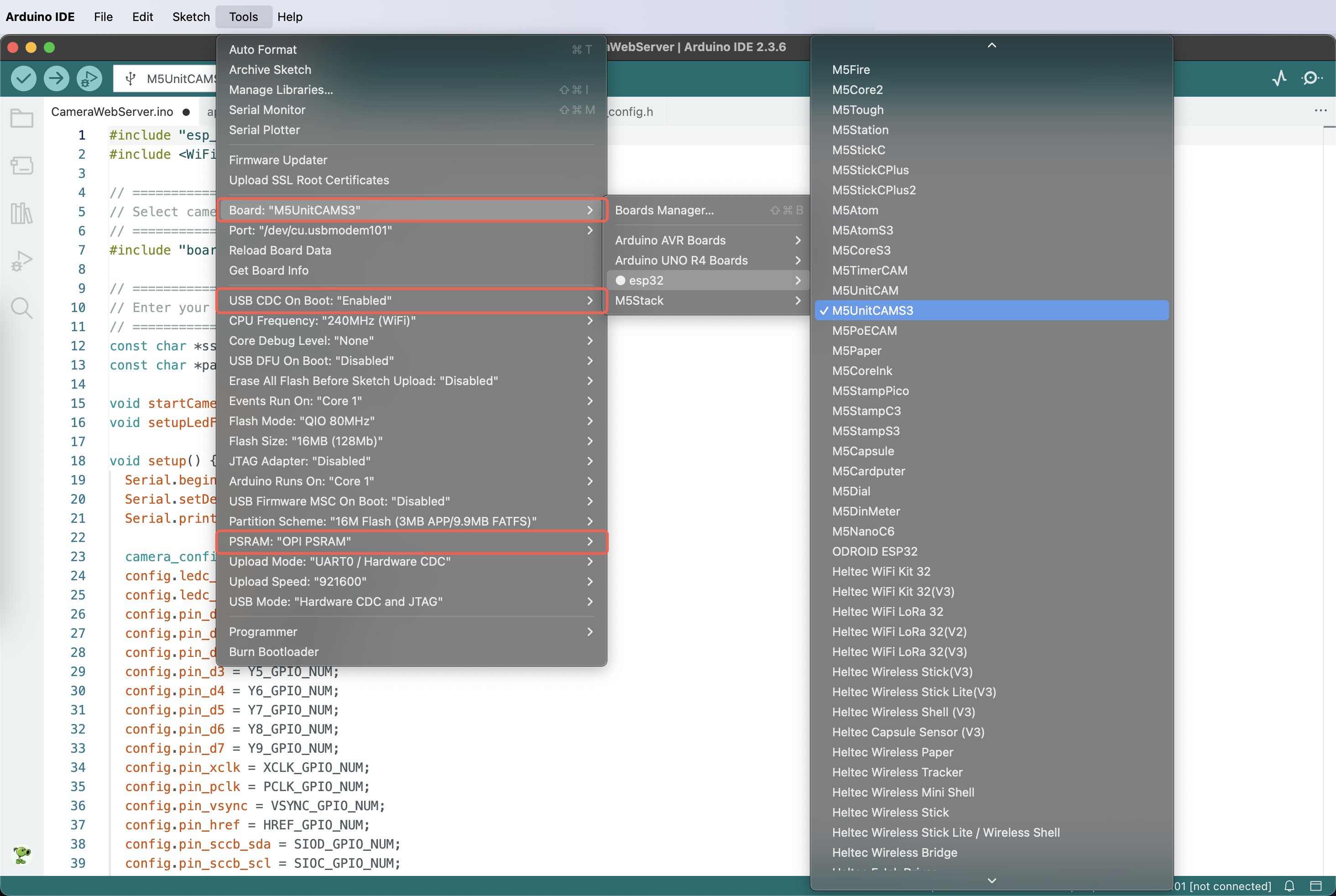The height and width of the screenshot is (896, 1336).
Task: Click the Verify checkmark button
Action: tap(23, 78)
